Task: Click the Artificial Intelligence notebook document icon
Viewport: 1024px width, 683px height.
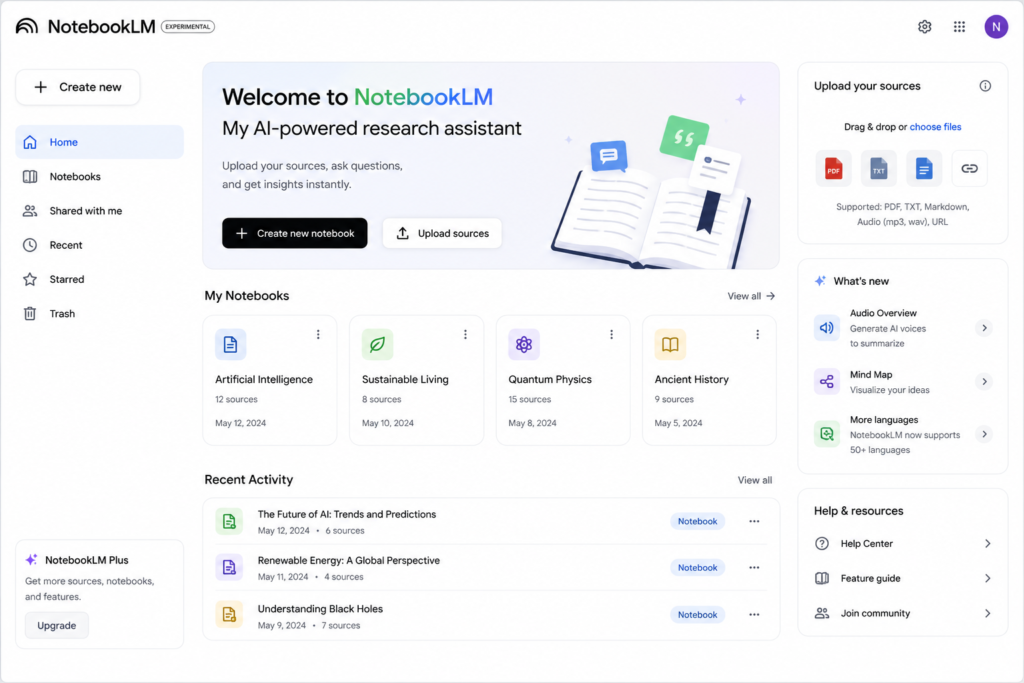Action: [231, 344]
